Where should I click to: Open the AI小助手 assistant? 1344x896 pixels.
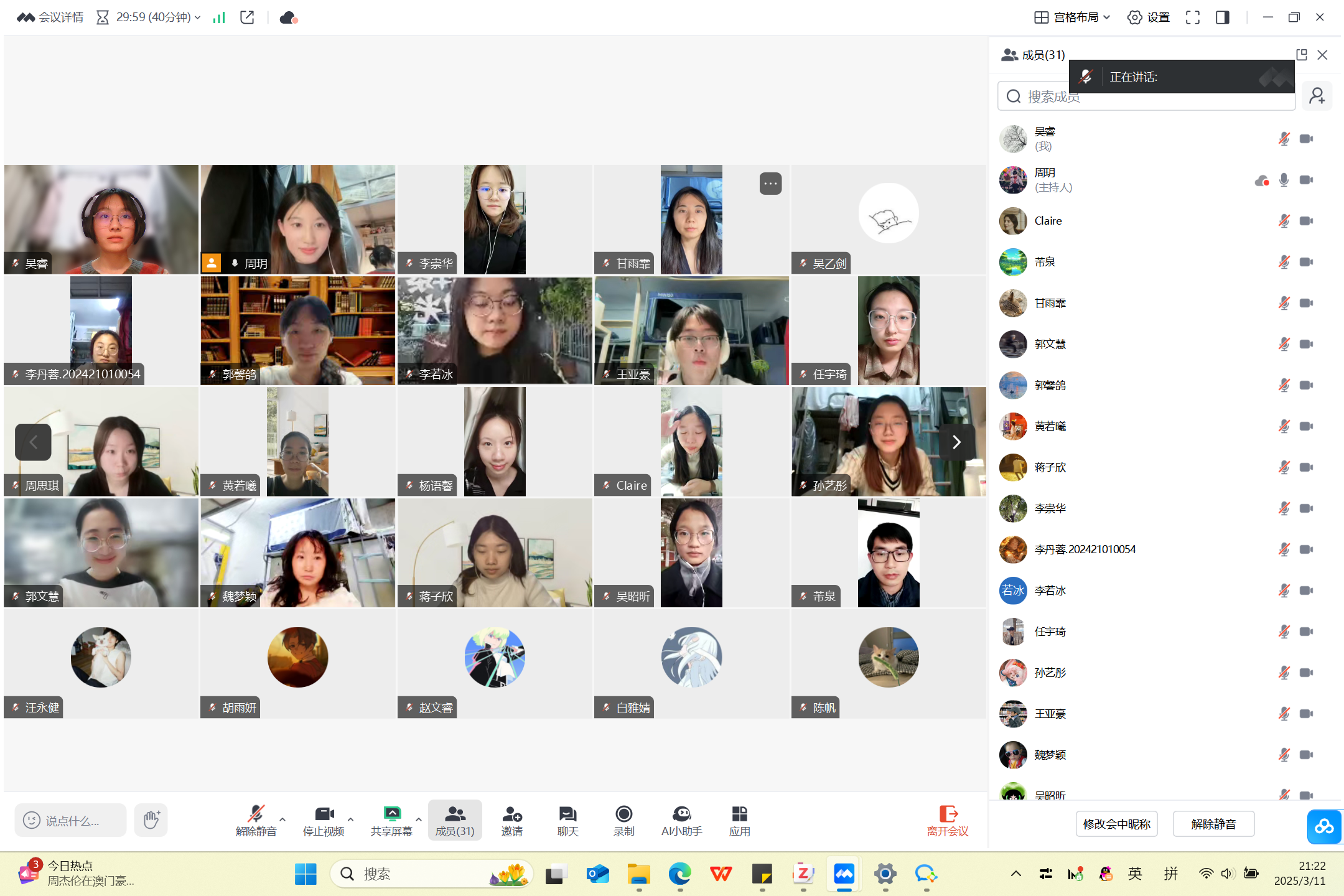(x=681, y=820)
